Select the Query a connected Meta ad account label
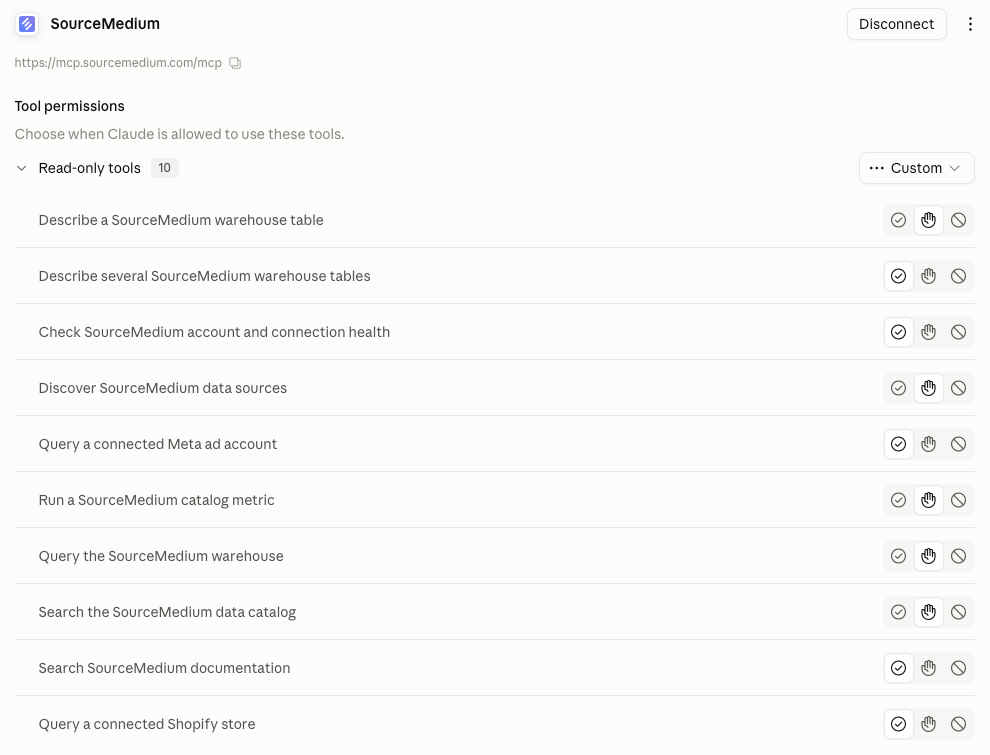Viewport: 990px width, 755px height. (x=158, y=444)
